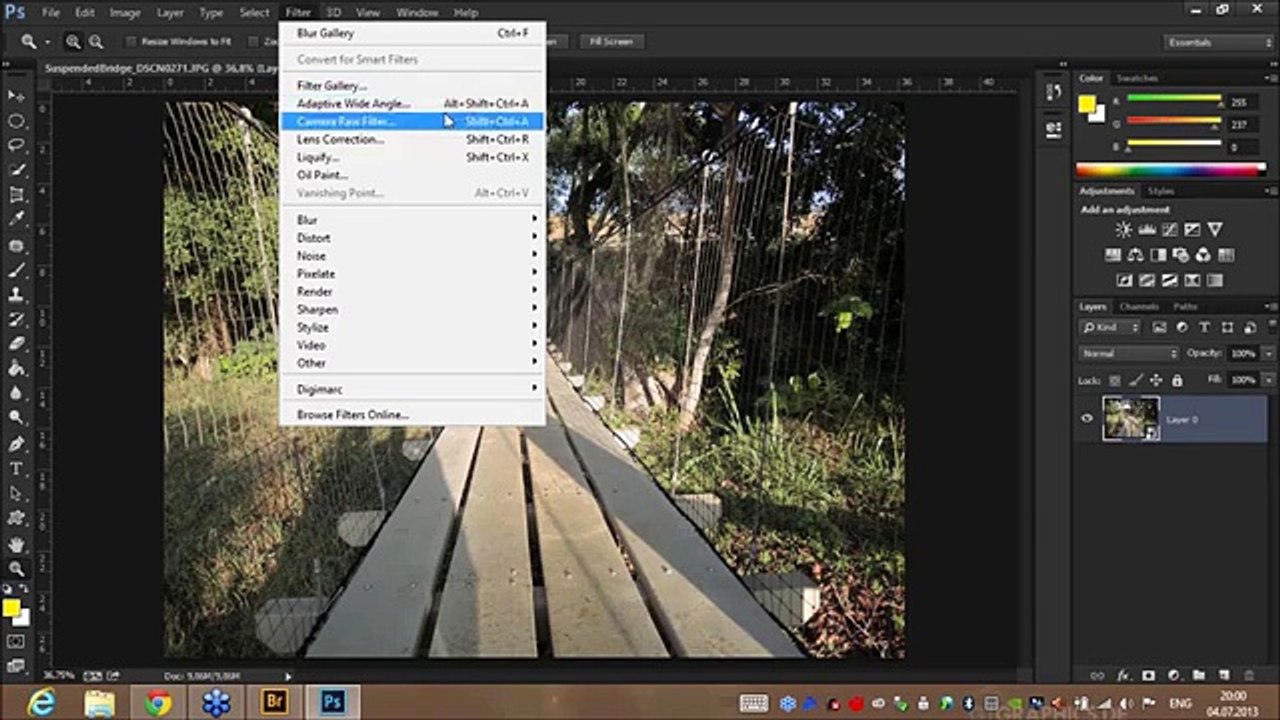This screenshot has height=720, width=1280.
Task: Choose Camera Raw Filter from menu
Action: 413,122
